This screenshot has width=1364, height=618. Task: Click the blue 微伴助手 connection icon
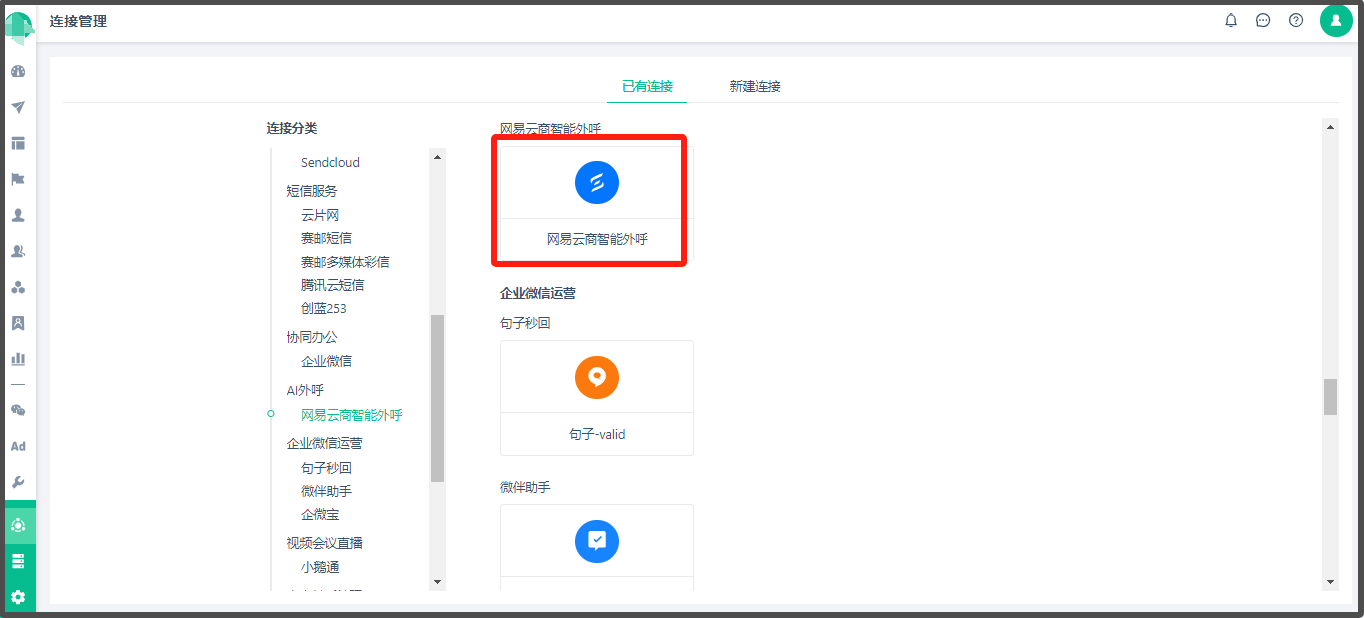tap(597, 541)
